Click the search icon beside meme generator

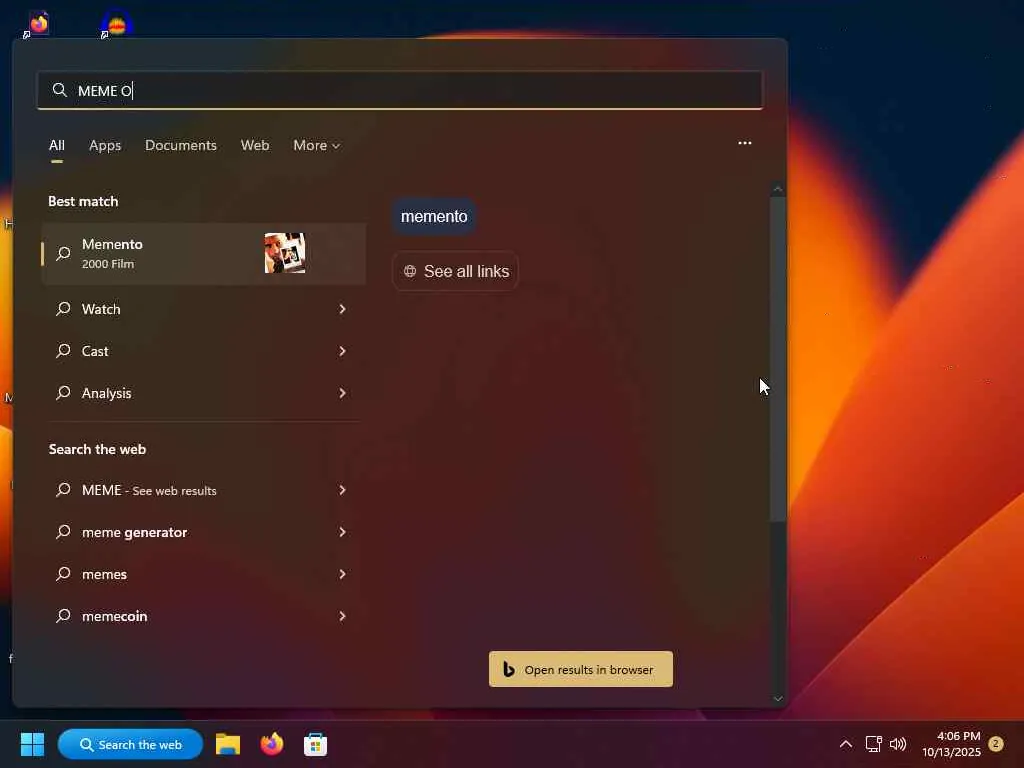tap(63, 532)
